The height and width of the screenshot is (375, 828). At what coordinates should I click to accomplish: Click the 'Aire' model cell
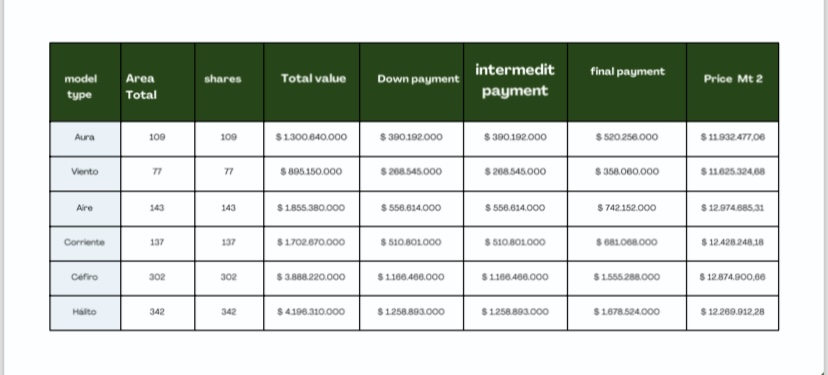click(85, 209)
